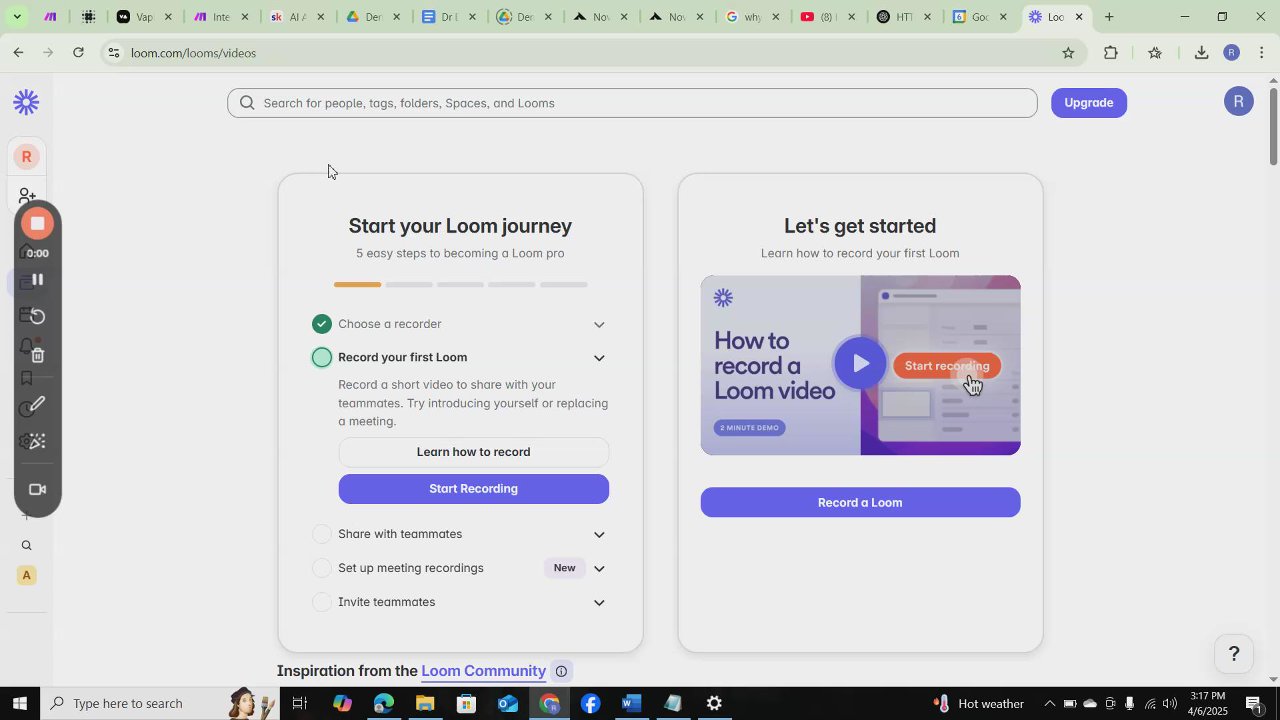Toggle the Record your first Loom circle

tap(321, 358)
